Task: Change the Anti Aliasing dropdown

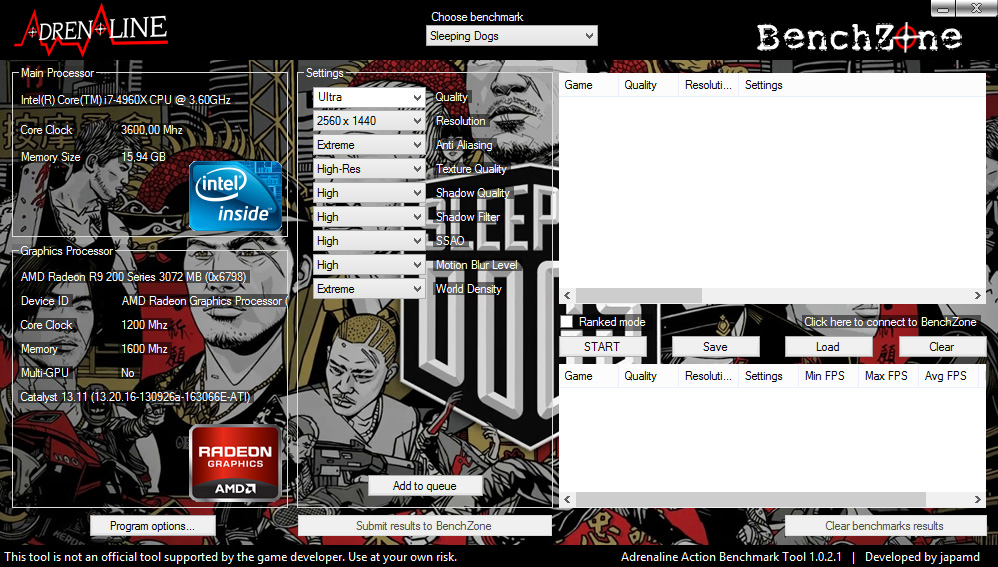Action: coord(369,145)
